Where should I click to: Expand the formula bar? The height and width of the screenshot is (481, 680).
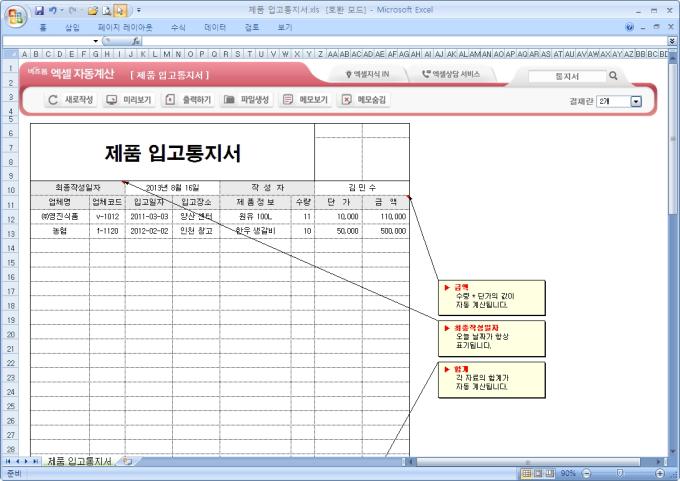coord(672,40)
